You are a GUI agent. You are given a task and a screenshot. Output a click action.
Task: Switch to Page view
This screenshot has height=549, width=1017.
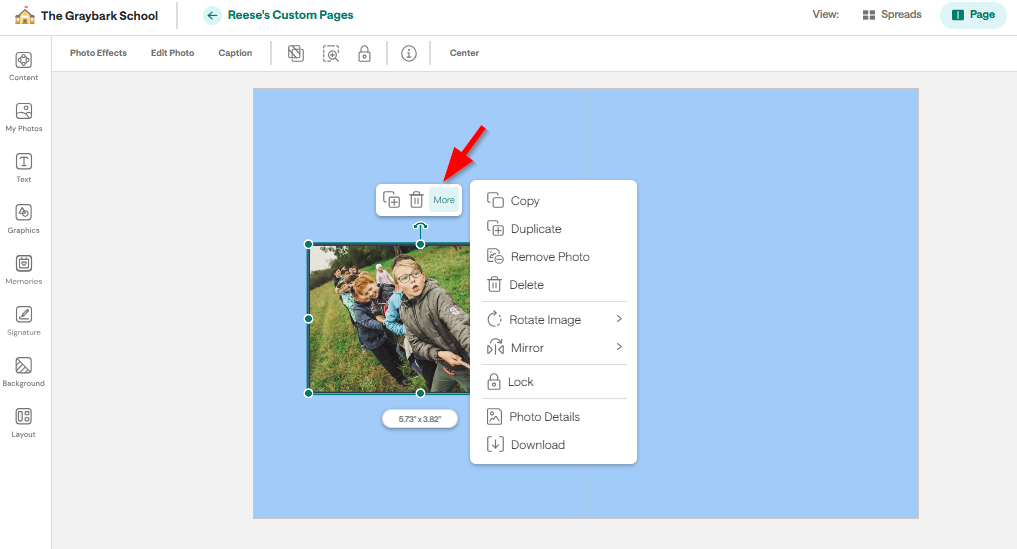pyautogui.click(x=973, y=14)
